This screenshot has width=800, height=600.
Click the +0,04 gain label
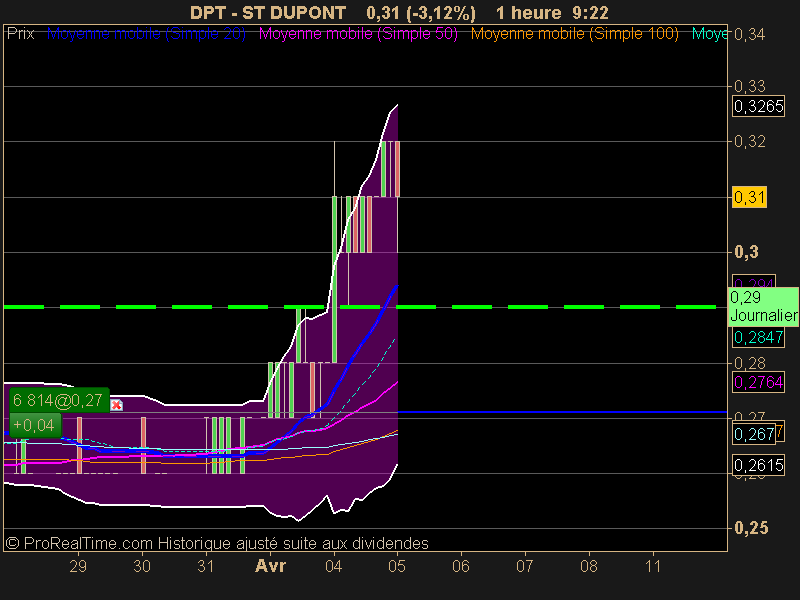point(35,425)
